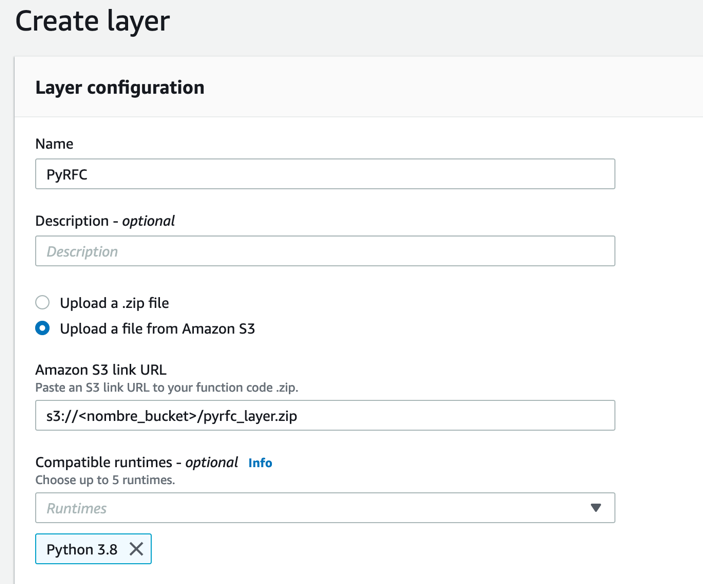703x584 pixels.
Task: Click the "Amazon S3 link URL" label
Action: (101, 370)
